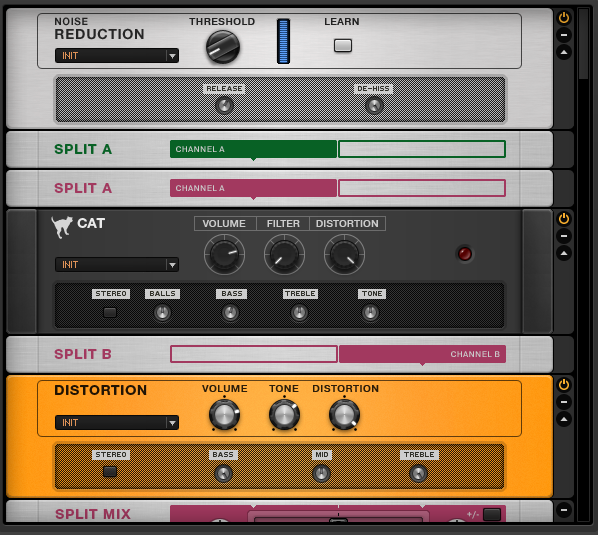
Task: Toggle power on Cat module
Action: coord(564,219)
